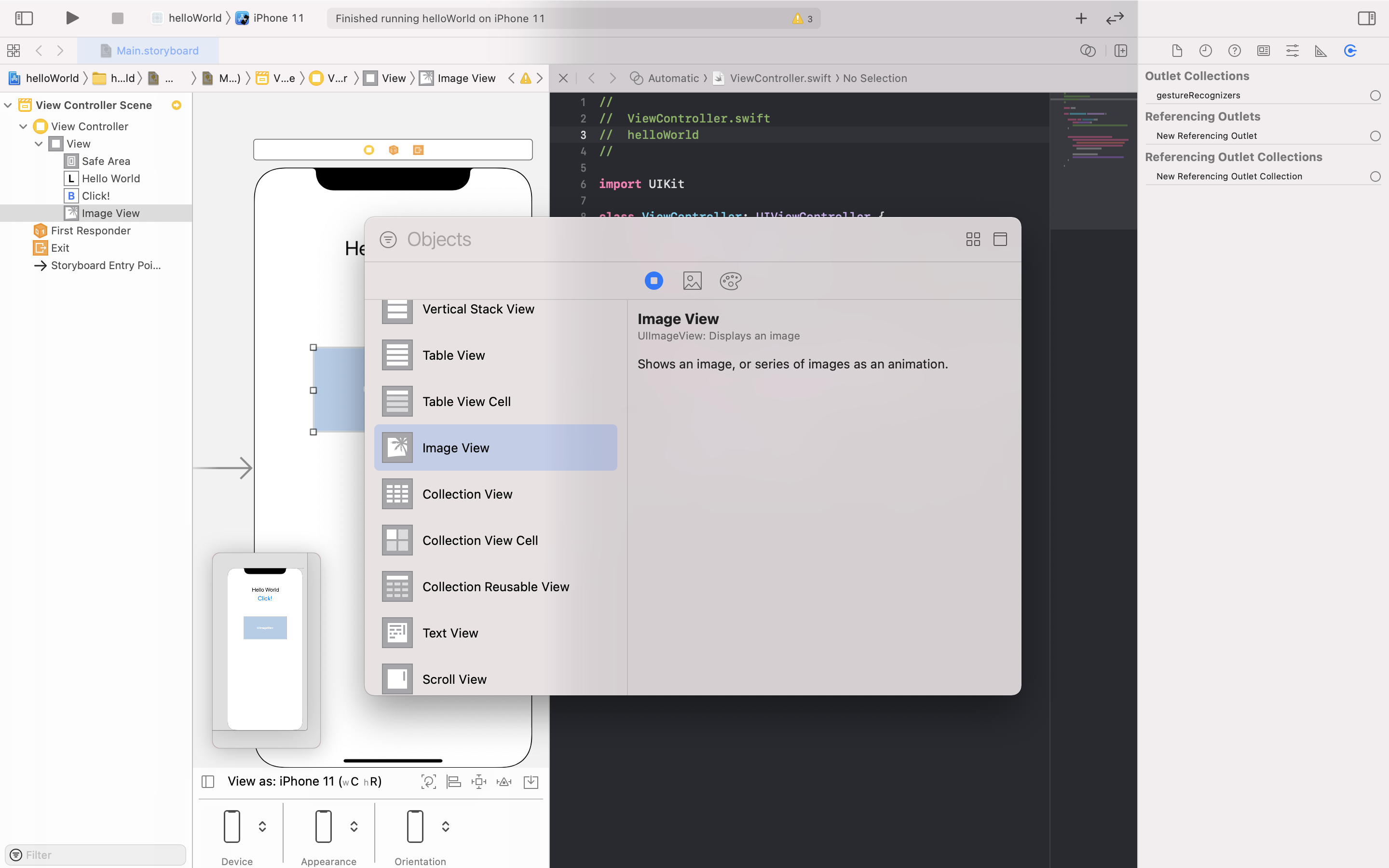Toggle the left Navigator sidebar
1389x868 pixels.
(x=24, y=18)
